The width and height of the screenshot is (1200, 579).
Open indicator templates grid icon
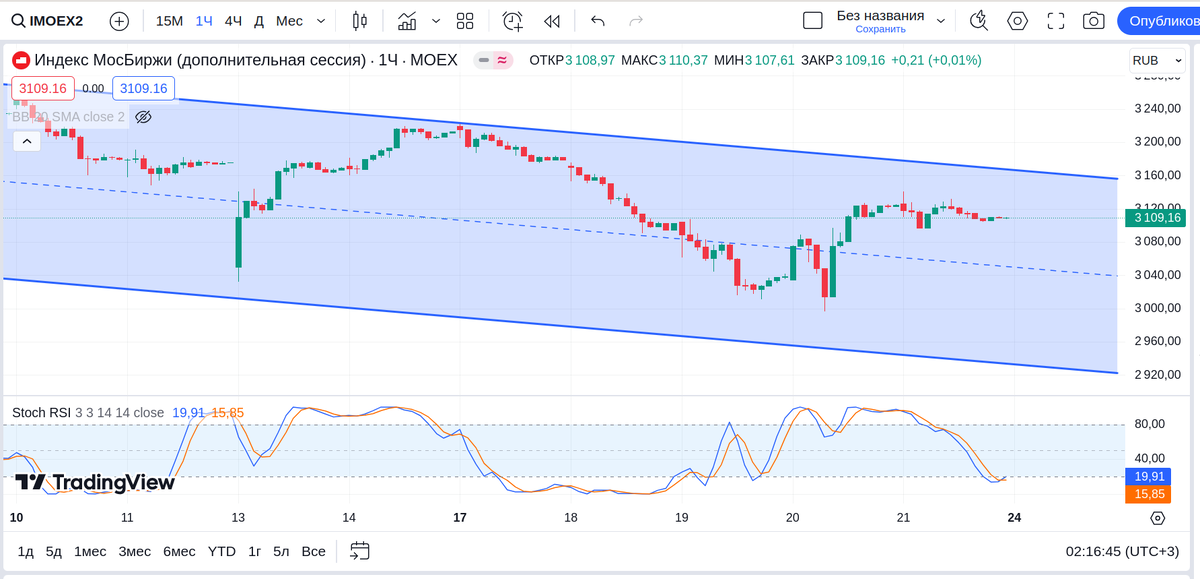coord(464,20)
